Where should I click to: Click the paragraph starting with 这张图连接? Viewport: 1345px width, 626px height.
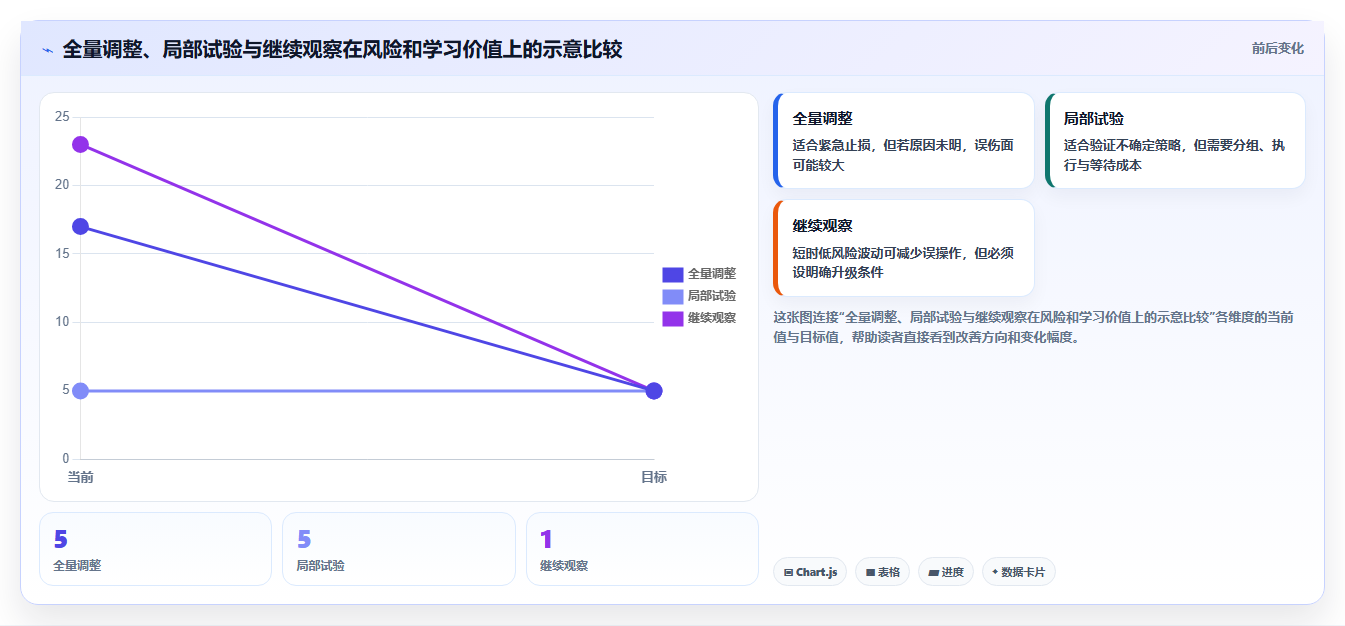(x=1034, y=327)
